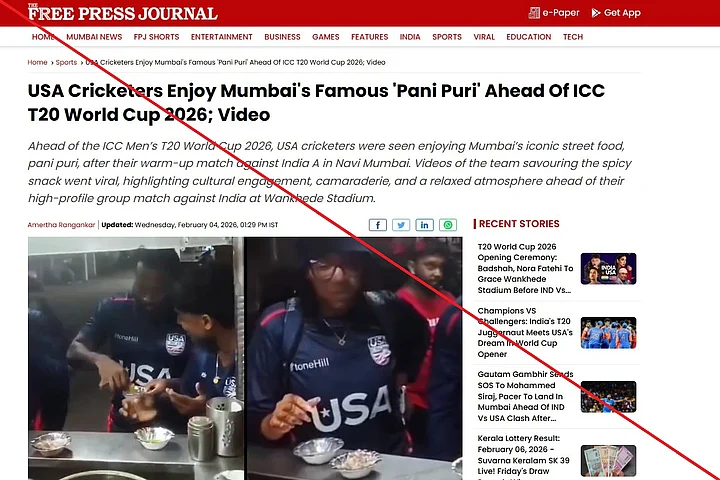The image size is (720, 480).
Task: Open T20 World Cup Opening Ceremony story
Action: [x=525, y=268]
